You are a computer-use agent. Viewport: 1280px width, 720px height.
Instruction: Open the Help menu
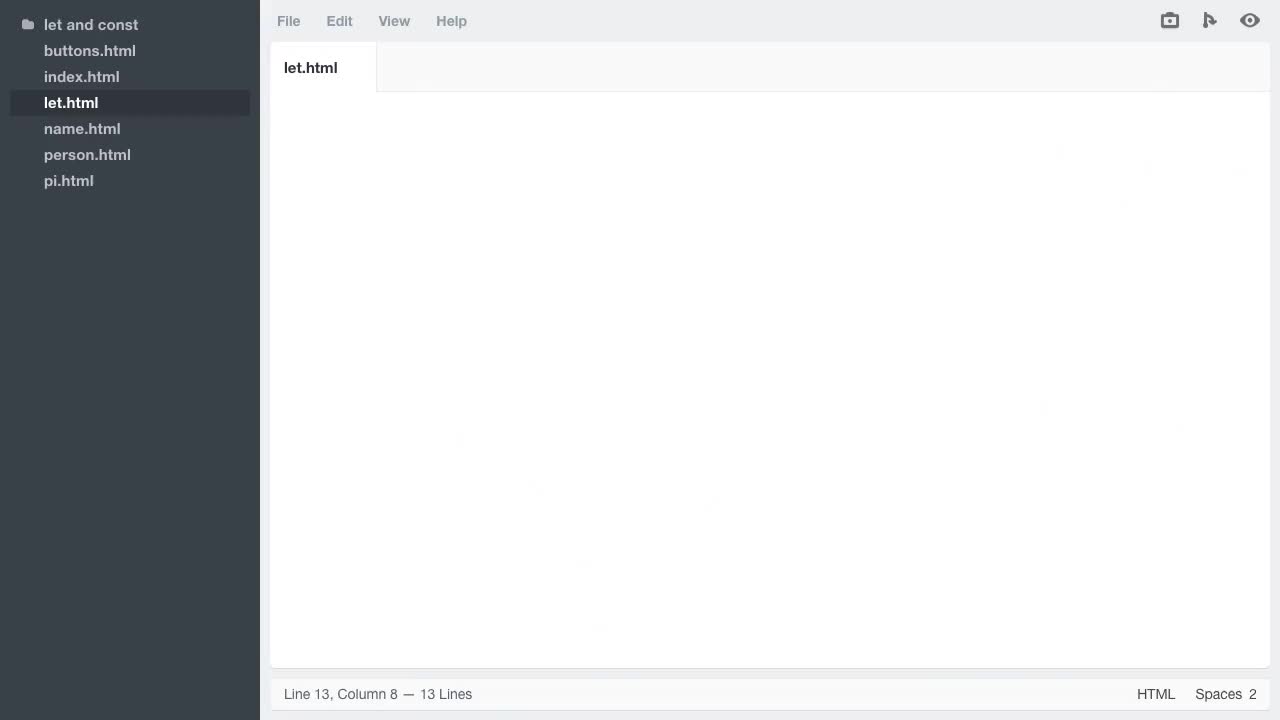pyautogui.click(x=451, y=21)
